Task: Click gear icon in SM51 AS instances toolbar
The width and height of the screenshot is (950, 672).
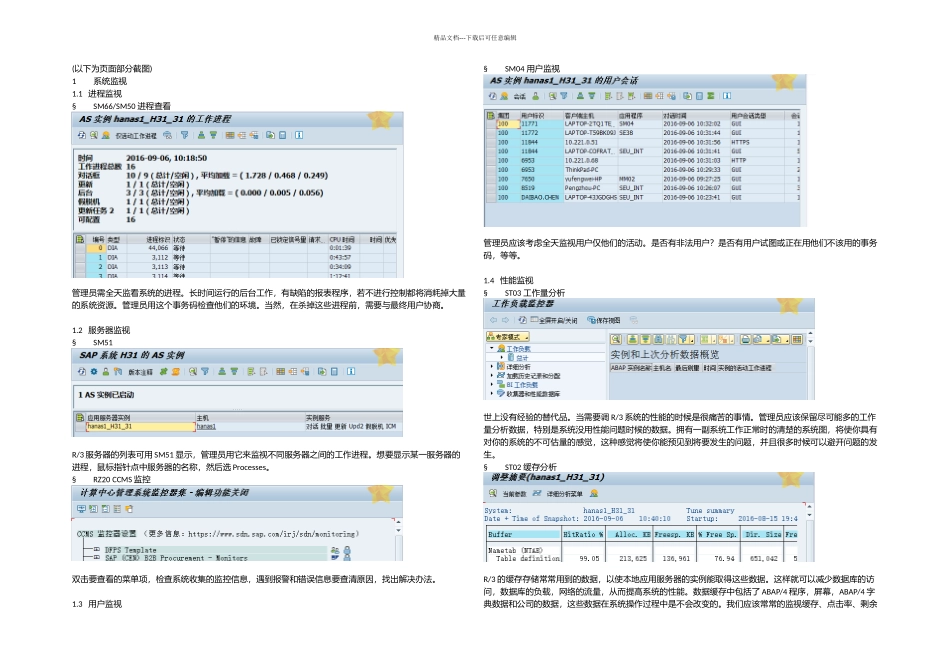Action: (94, 371)
